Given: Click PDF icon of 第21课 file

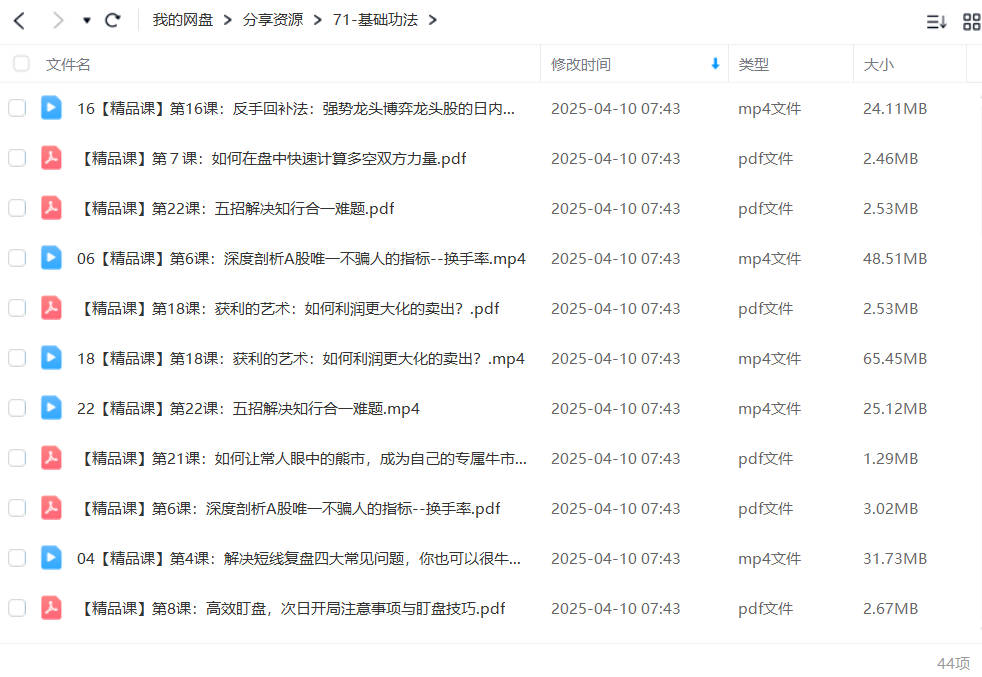Looking at the screenshot, I should click(x=51, y=458).
